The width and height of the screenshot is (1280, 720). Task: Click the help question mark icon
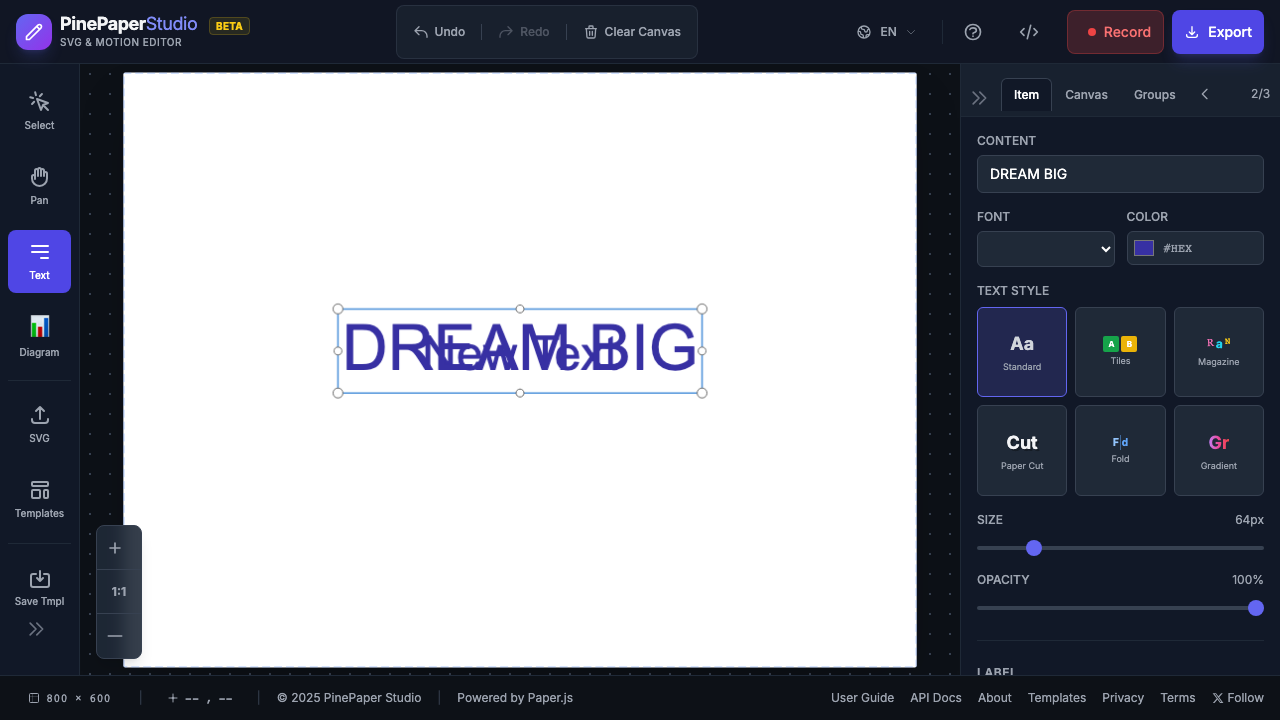tap(973, 31)
